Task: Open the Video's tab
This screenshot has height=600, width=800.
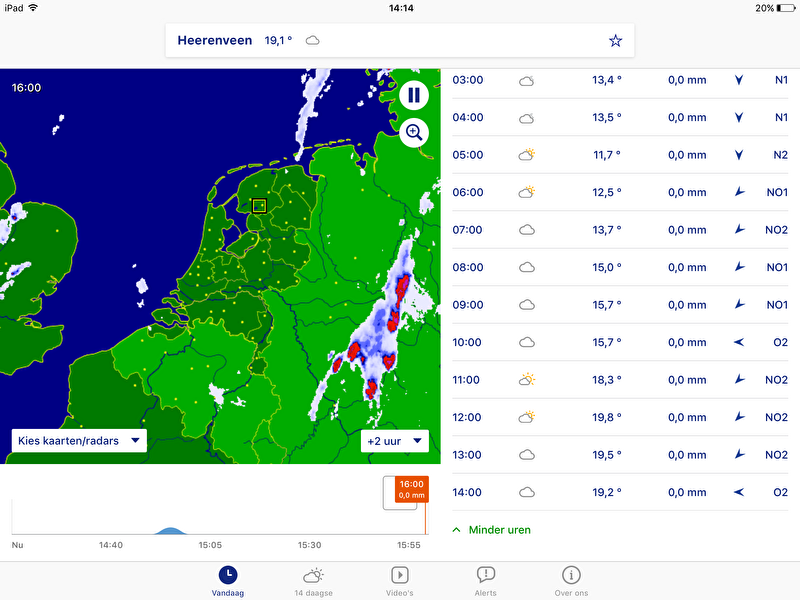Action: 400,580
